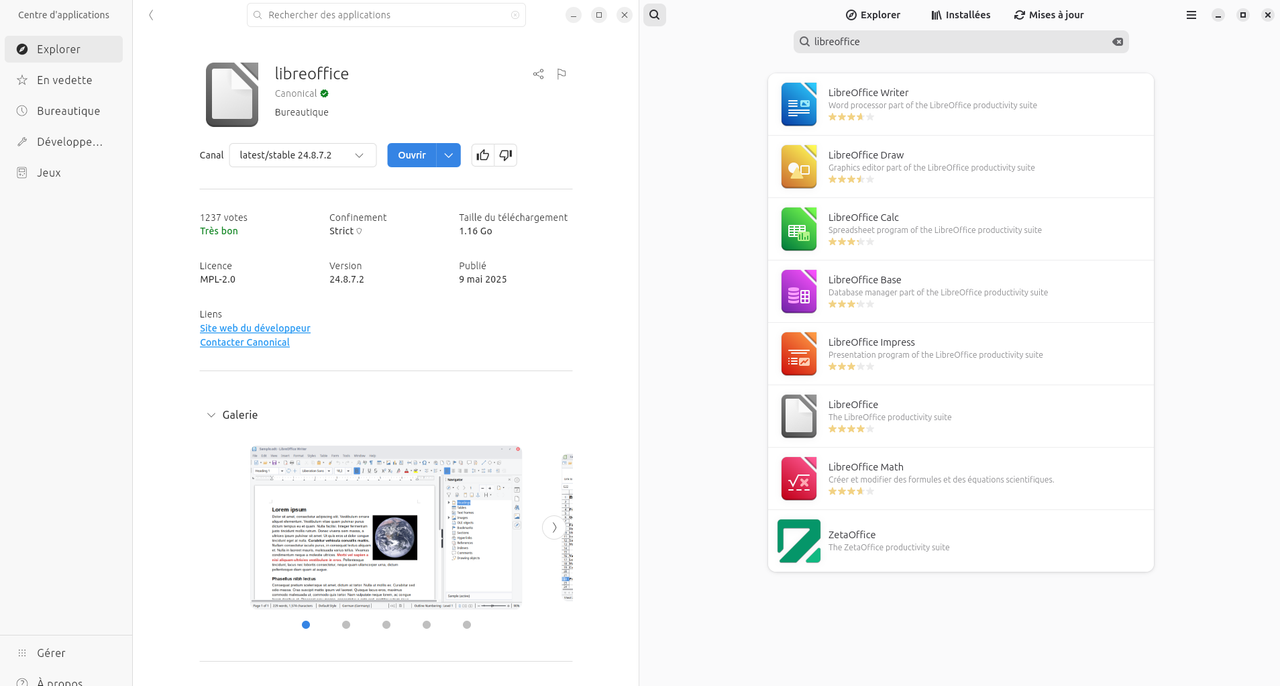Show next gallery screenshot
The image size is (1280, 686).
pyautogui.click(x=554, y=527)
